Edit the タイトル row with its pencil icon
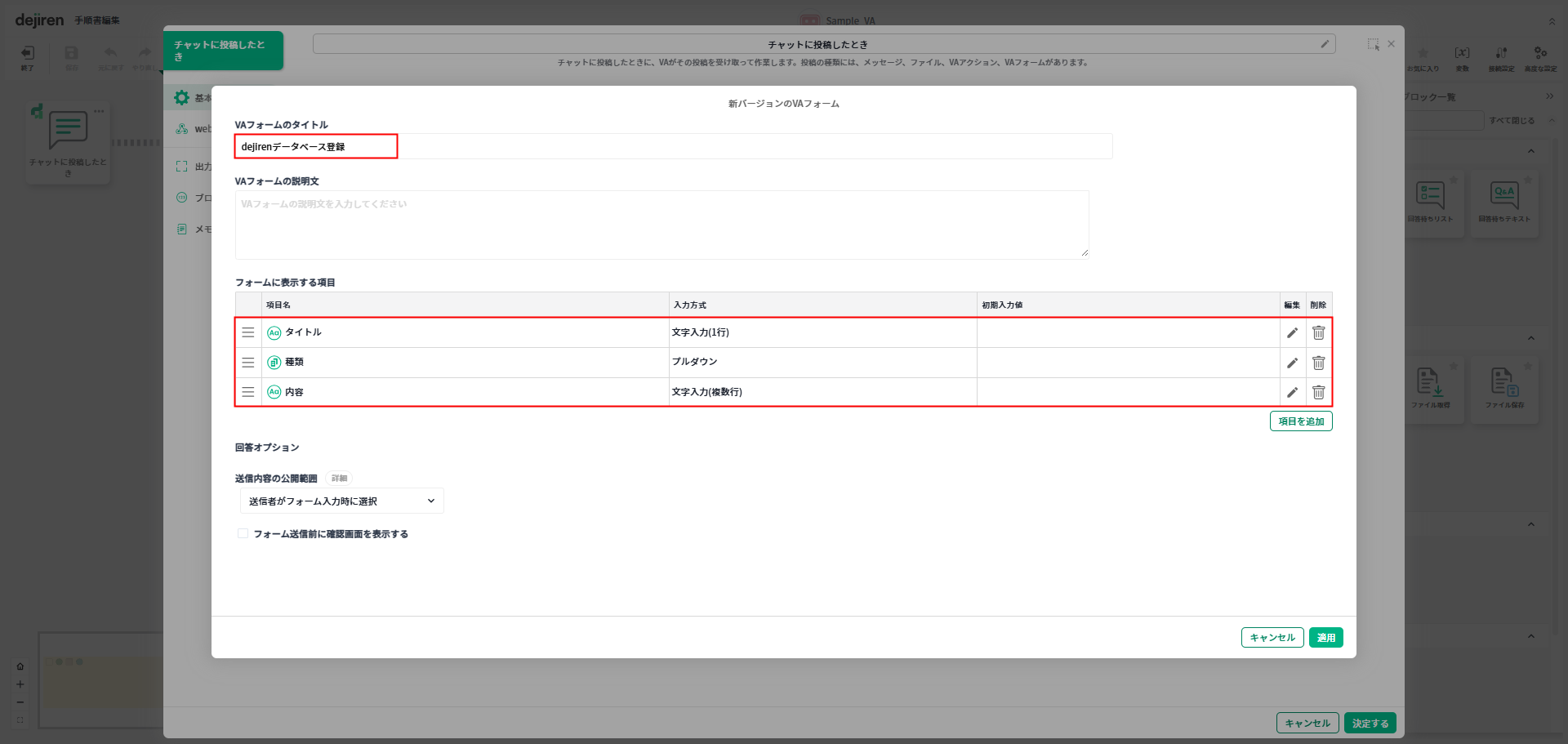The width and height of the screenshot is (1568, 744). [x=1292, y=332]
